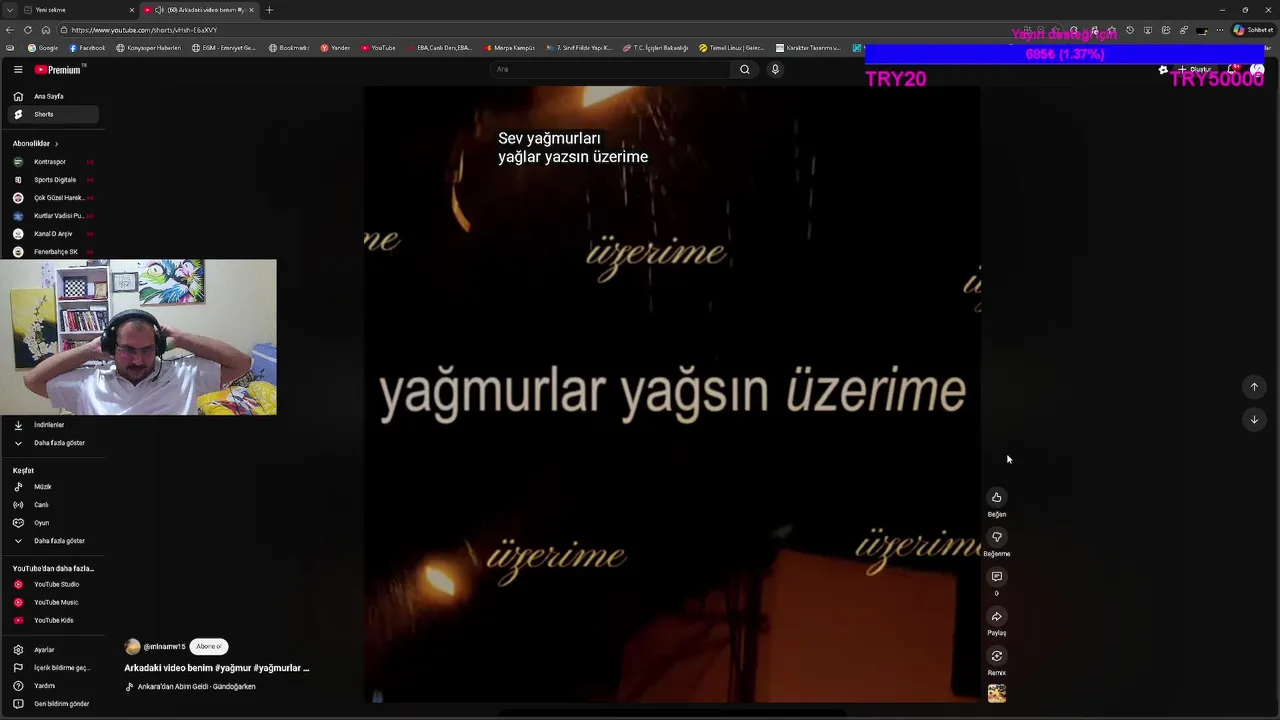Select Shorts in the sidebar
Viewport: 1280px width, 720px height.
[x=52, y=114]
